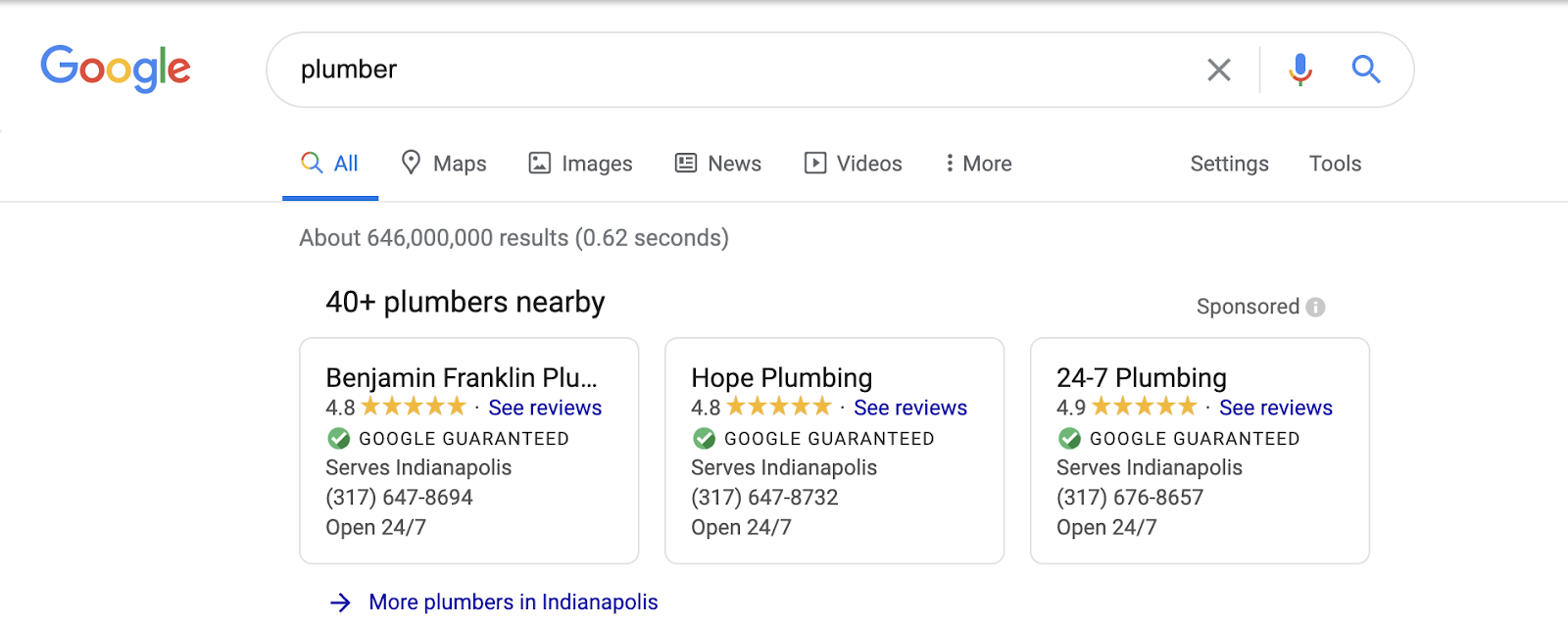Open See reviews for 24-7 Plumbing
The width and height of the screenshot is (1568, 626).
(1276, 408)
